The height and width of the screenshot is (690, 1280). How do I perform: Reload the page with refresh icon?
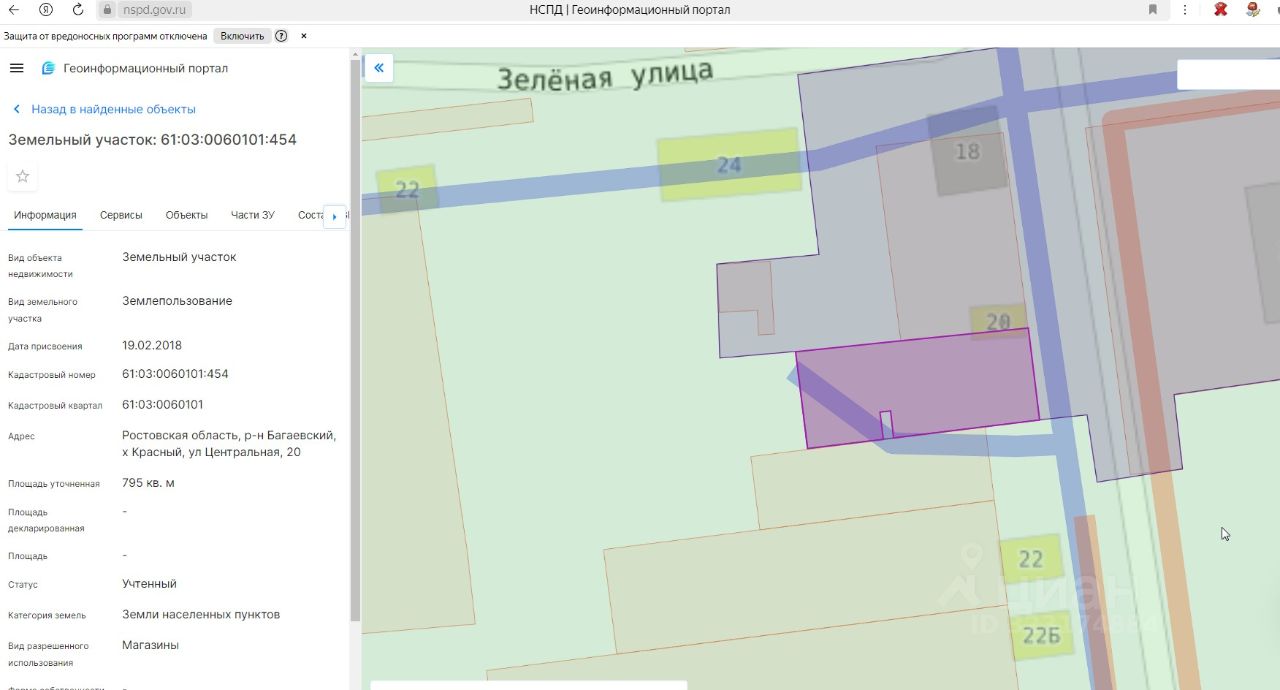coord(78,9)
